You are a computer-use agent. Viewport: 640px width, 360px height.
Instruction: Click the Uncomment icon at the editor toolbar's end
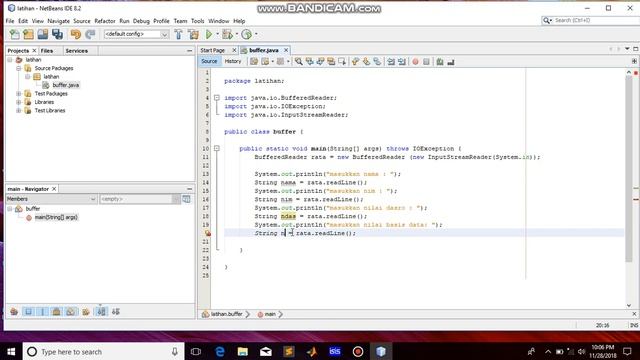pyautogui.click(x=451, y=62)
